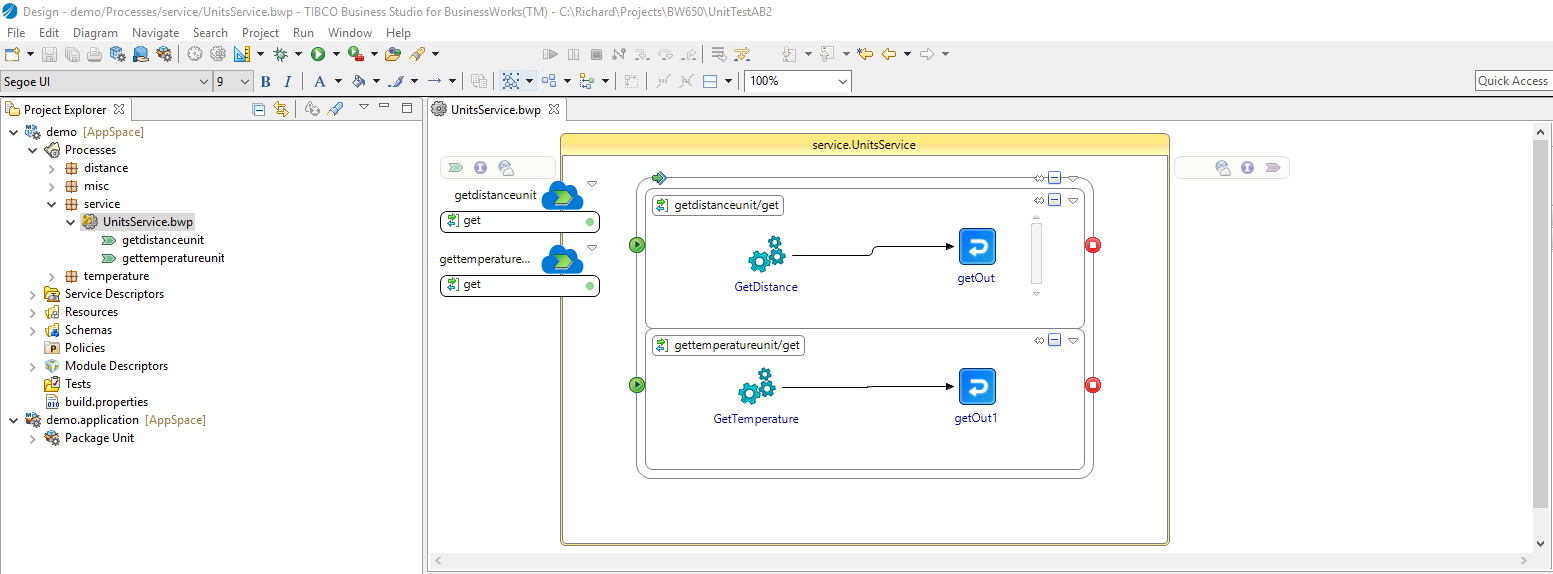Collapse the gettemperatureunit/get scope with minus button
The height and width of the screenshot is (574, 1553).
point(1054,340)
